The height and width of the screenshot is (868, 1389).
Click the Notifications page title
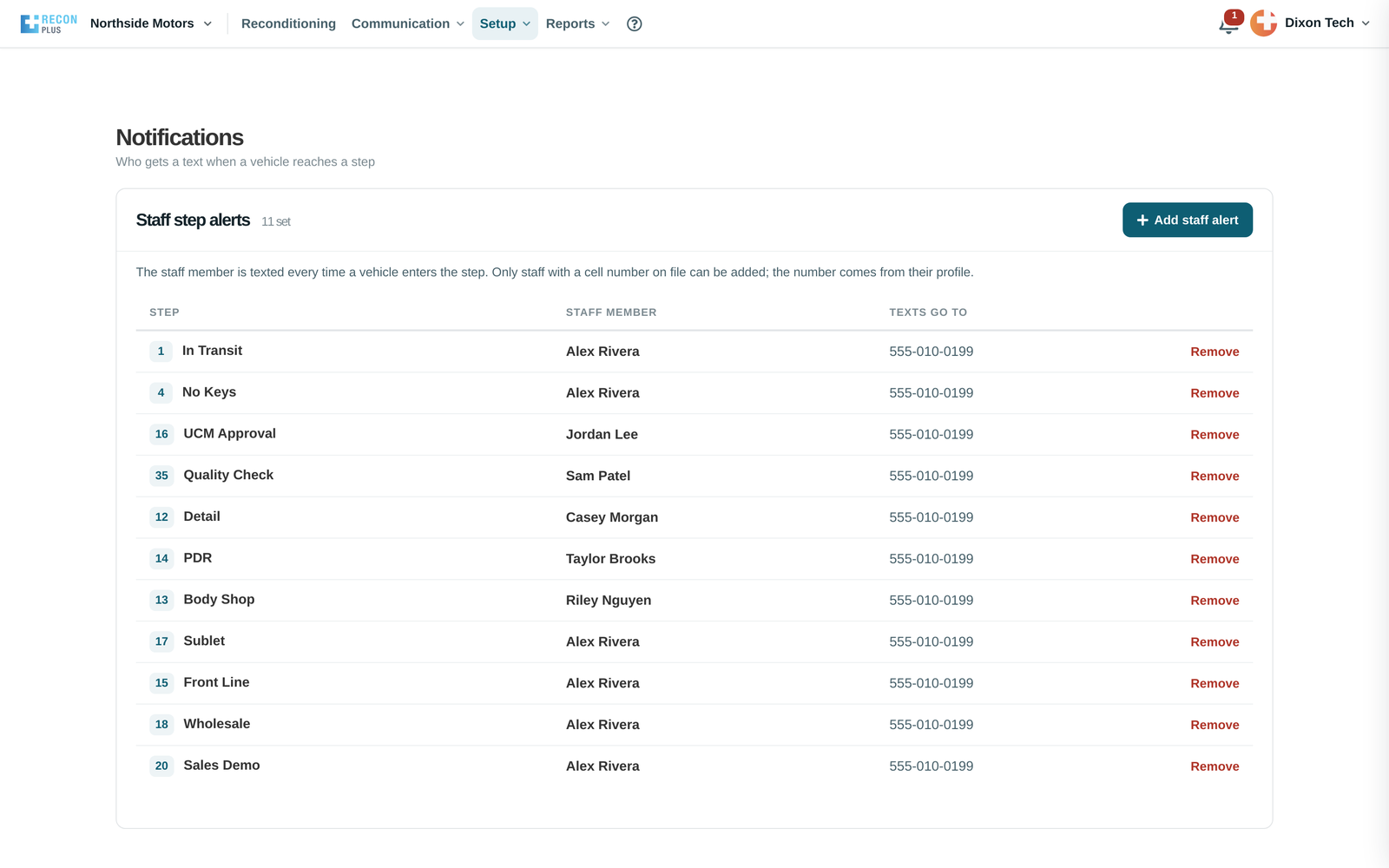point(180,137)
